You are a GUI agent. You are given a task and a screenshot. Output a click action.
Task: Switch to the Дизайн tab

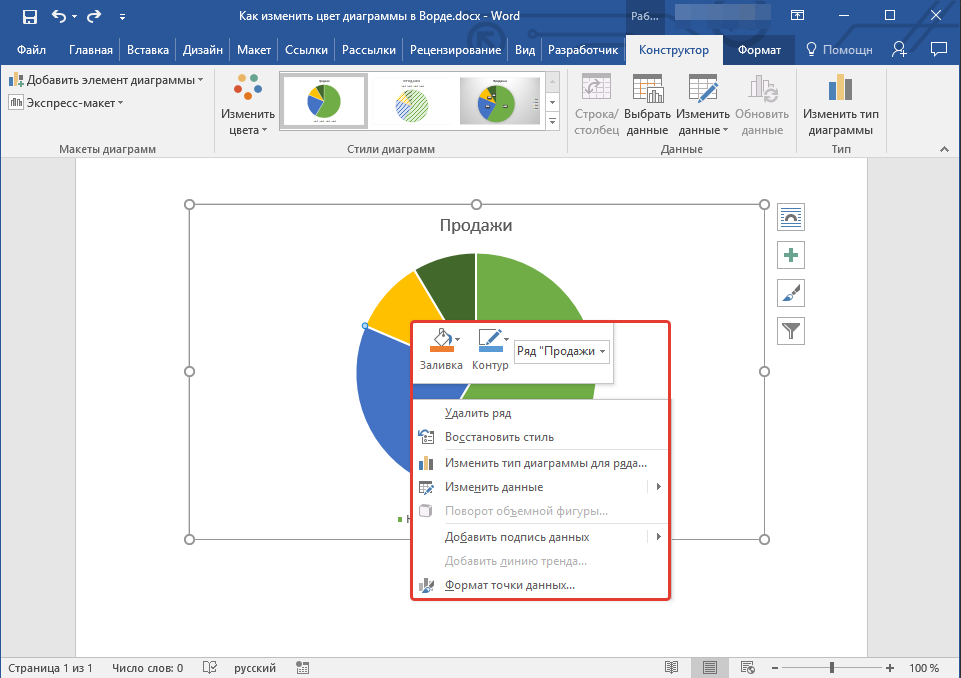[203, 50]
